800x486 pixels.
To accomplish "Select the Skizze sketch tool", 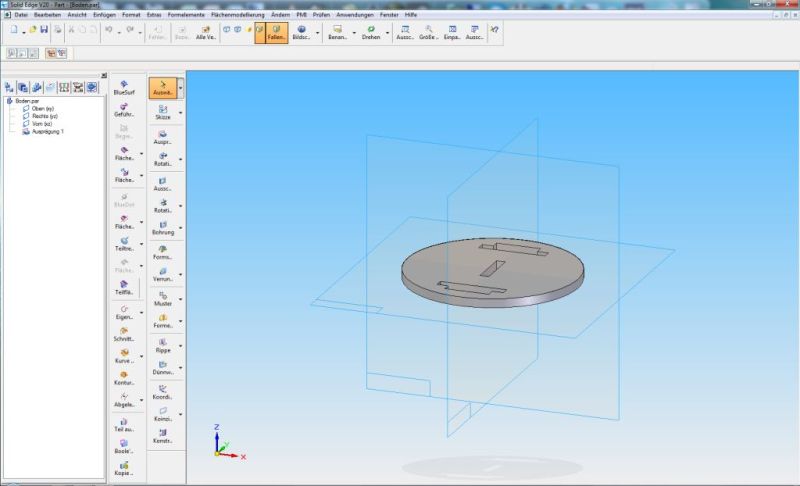I will pyautogui.click(x=162, y=113).
